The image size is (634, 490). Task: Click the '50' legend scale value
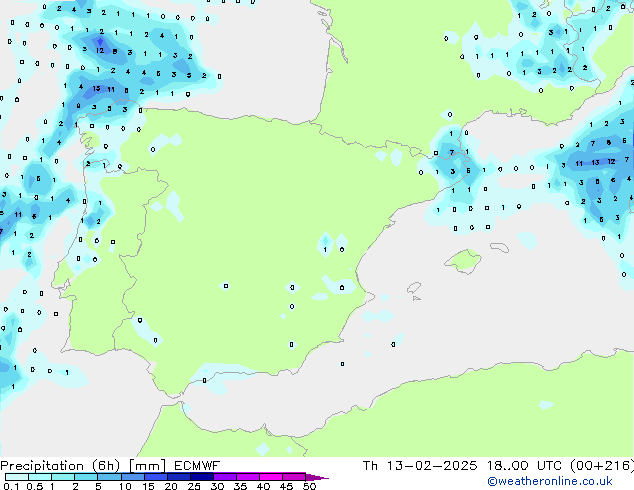309,486
